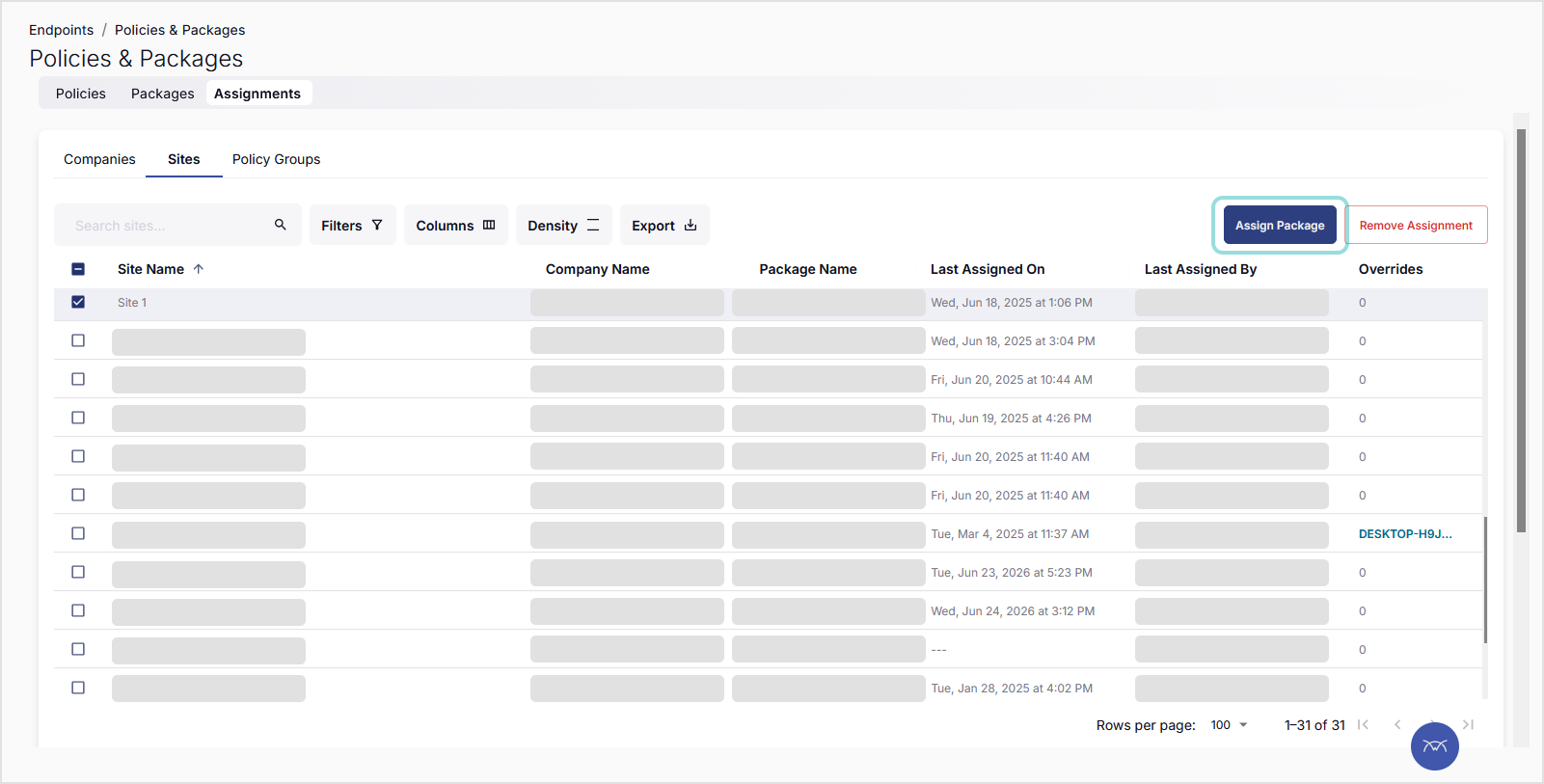
Task: Sort by Last Assigned By header
Action: [x=1201, y=269]
